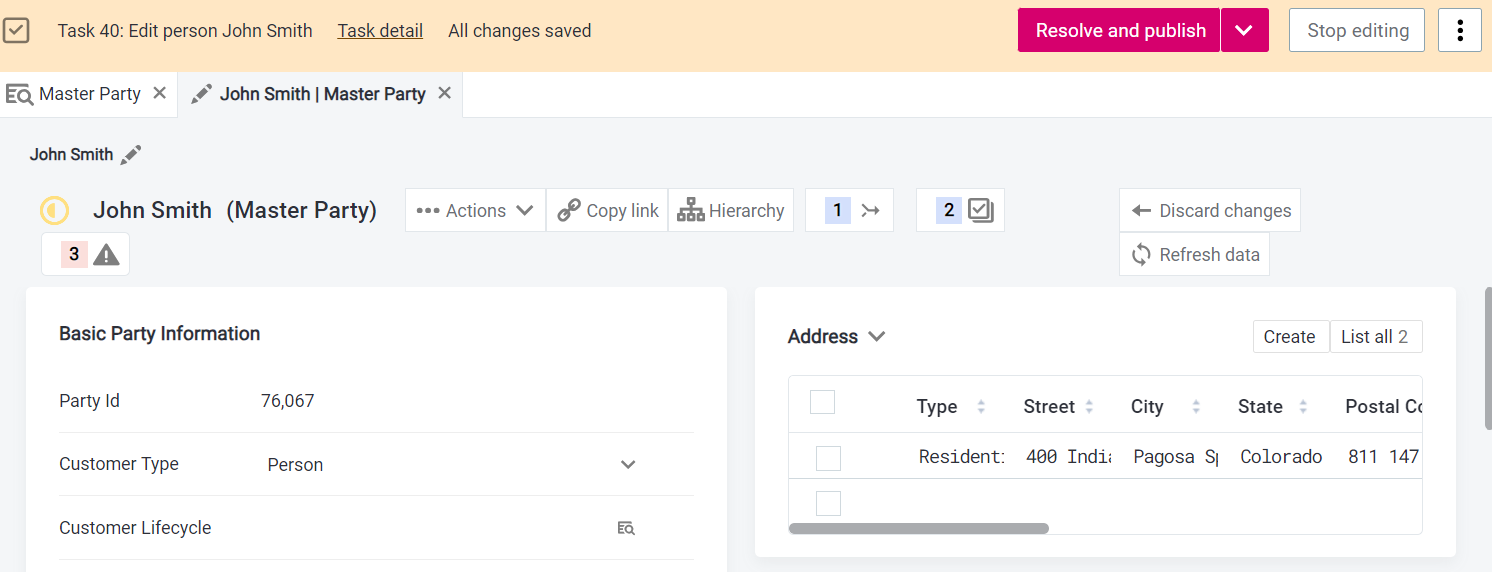Open the tasks badge showing 2
The width and height of the screenshot is (1492, 572).
[x=960, y=211]
